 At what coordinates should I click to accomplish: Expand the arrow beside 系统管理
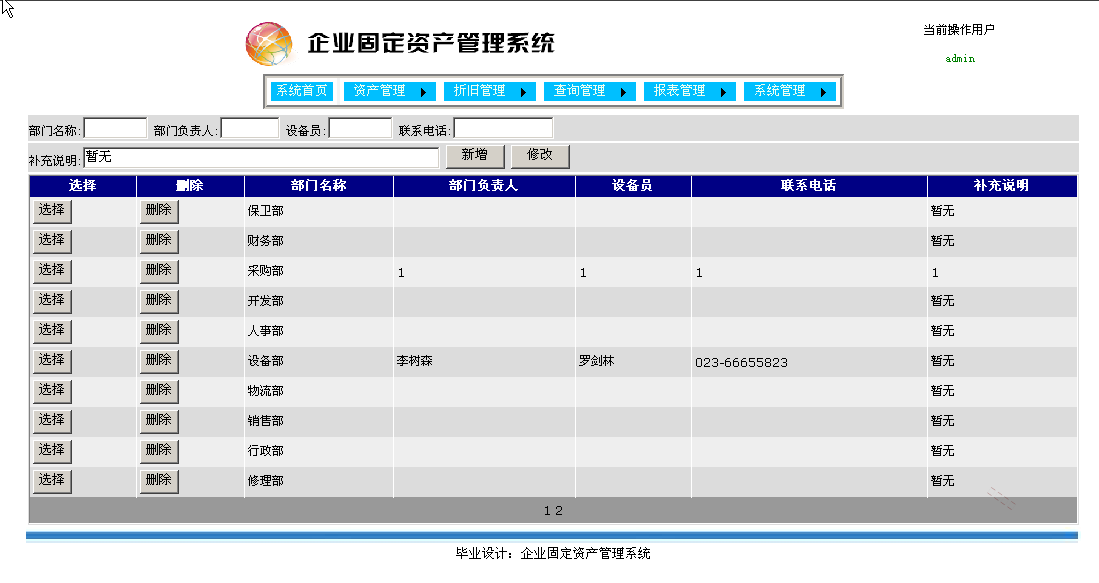[x=824, y=92]
